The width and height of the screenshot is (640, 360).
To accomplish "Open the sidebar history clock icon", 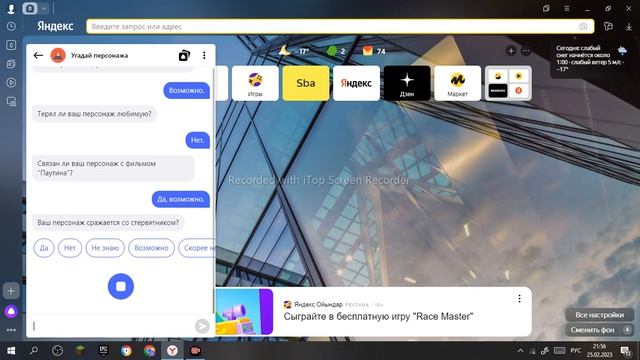I will tap(11, 27).
